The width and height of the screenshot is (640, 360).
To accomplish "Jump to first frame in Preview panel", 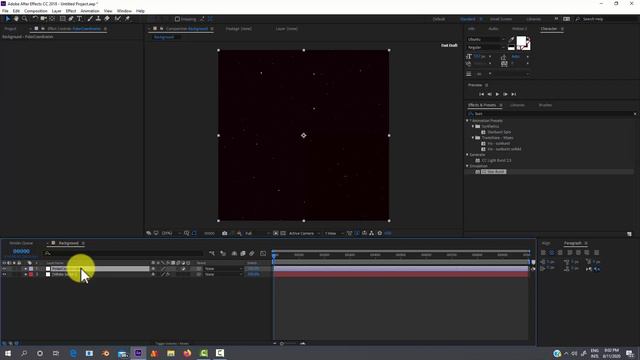I will [482, 94].
